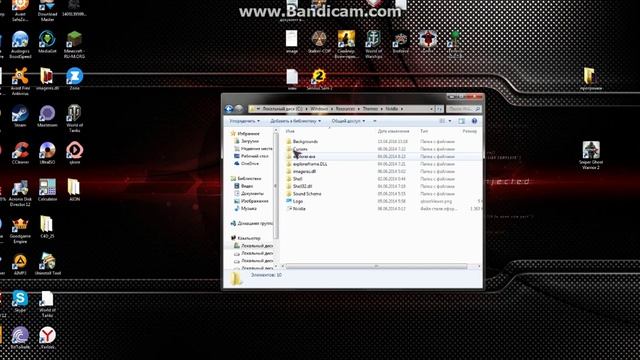
Task: Launch the Yandex browser shortcut
Action: pyautogui.click(x=47, y=338)
